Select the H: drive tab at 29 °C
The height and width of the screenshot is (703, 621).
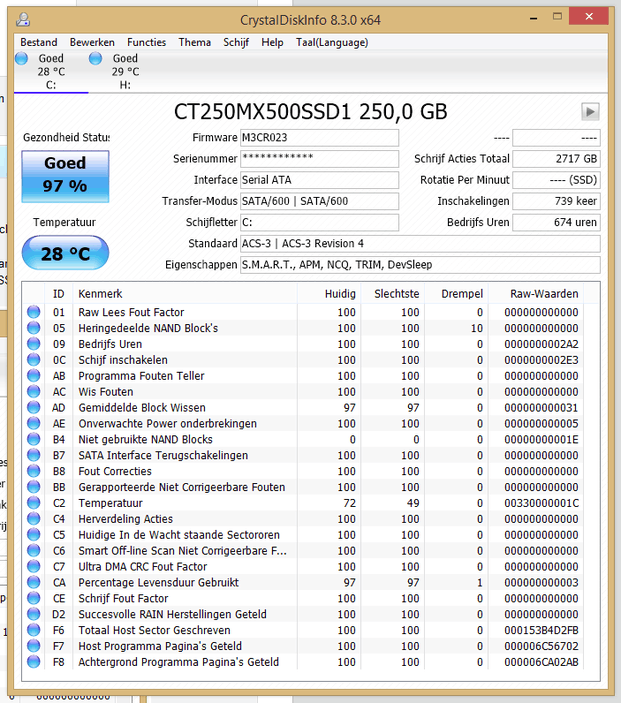[126, 72]
